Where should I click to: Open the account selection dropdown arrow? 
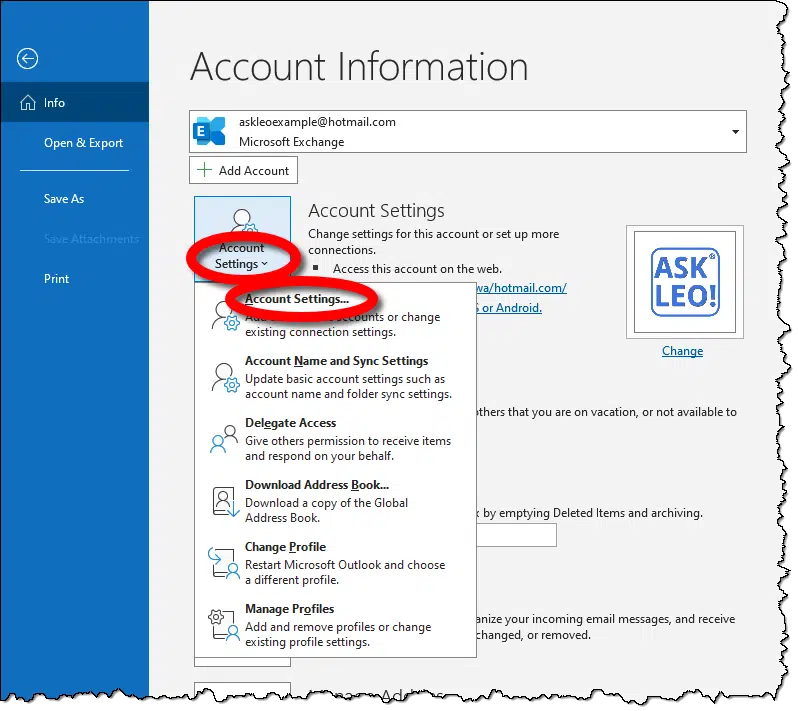point(736,132)
